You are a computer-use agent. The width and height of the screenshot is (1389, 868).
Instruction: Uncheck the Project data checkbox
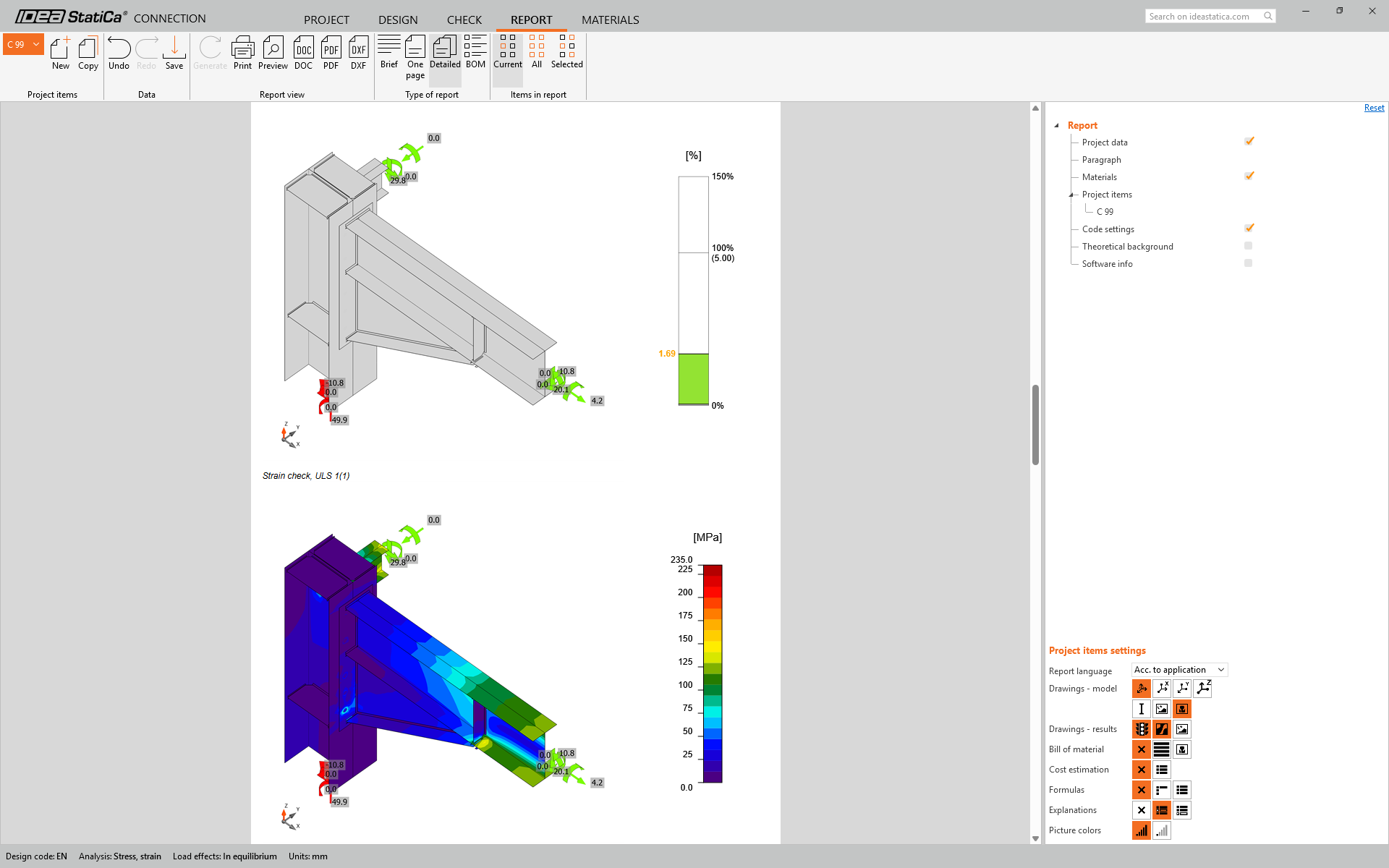[x=1249, y=142]
